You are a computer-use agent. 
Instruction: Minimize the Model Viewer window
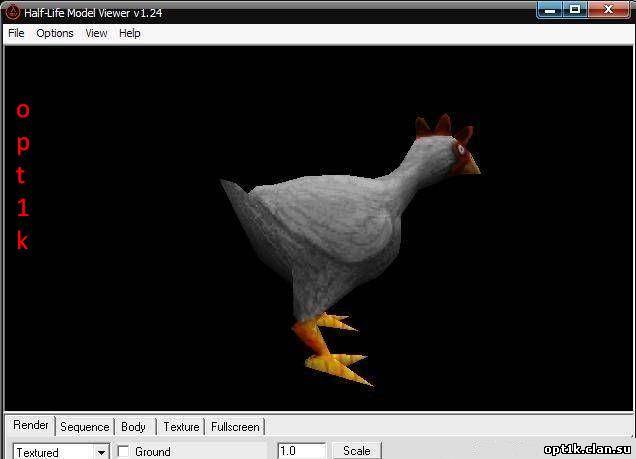[549, 10]
